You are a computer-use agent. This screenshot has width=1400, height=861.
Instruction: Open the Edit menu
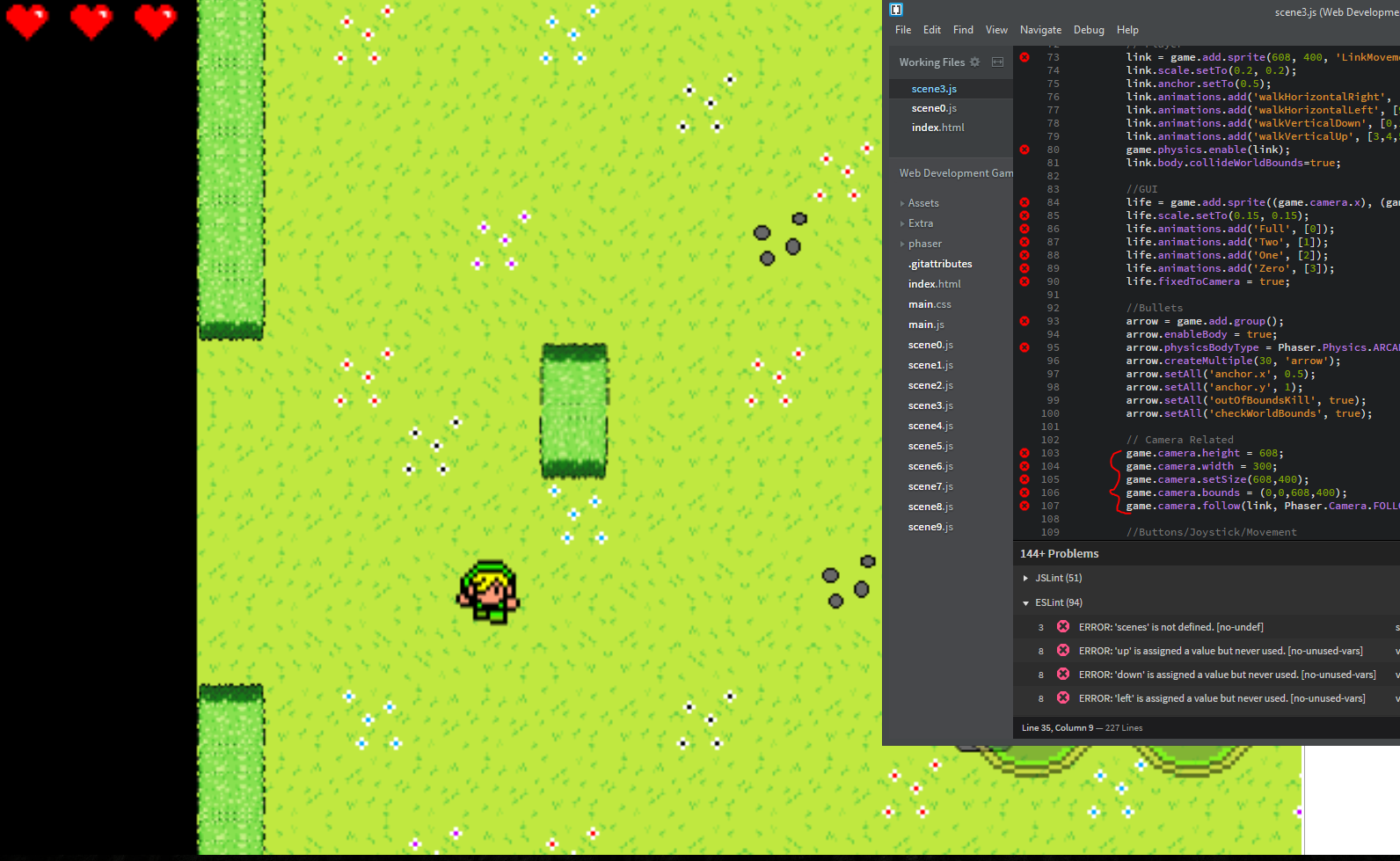pyautogui.click(x=932, y=30)
